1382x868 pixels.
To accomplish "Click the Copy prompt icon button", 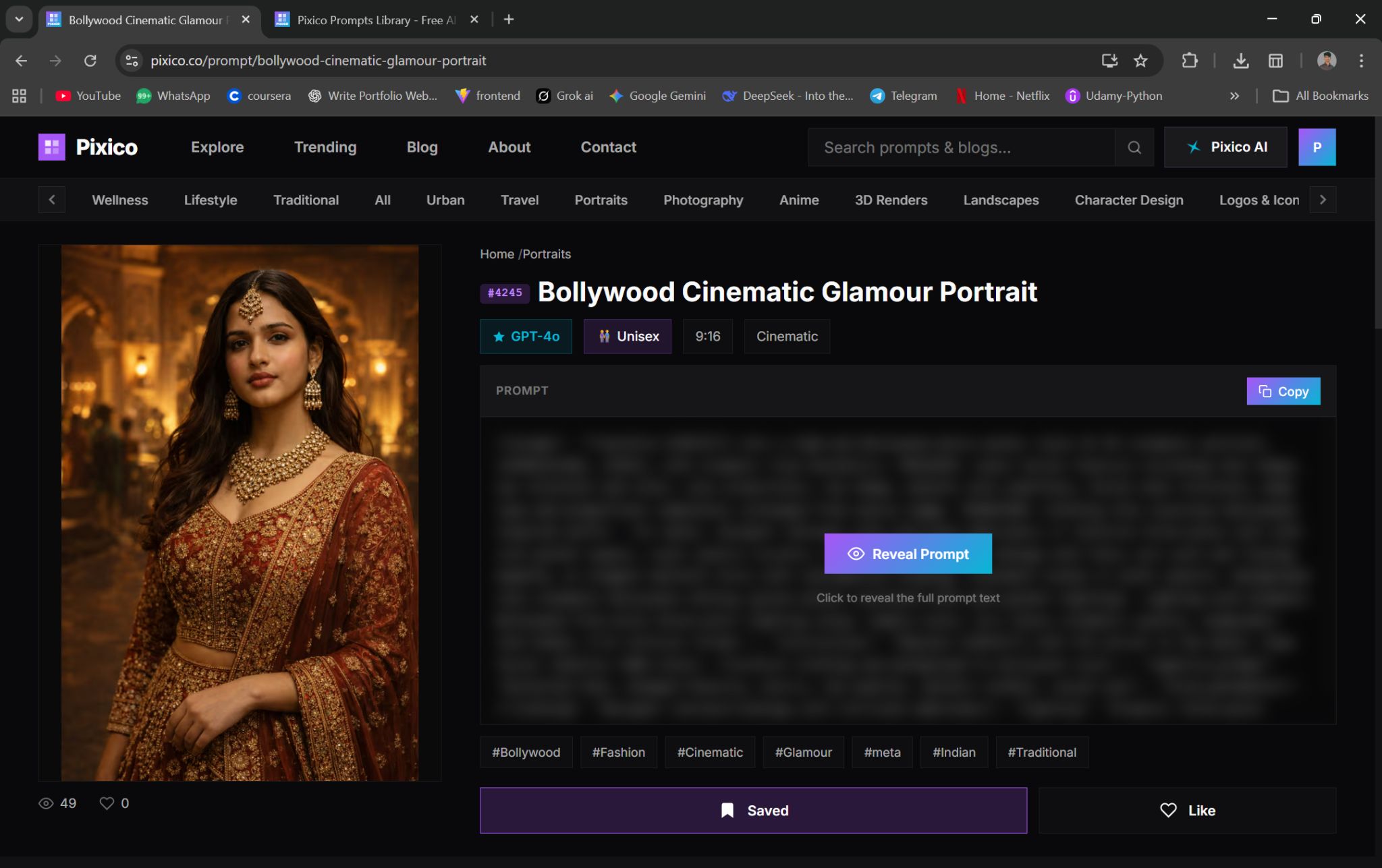I will tap(1283, 391).
